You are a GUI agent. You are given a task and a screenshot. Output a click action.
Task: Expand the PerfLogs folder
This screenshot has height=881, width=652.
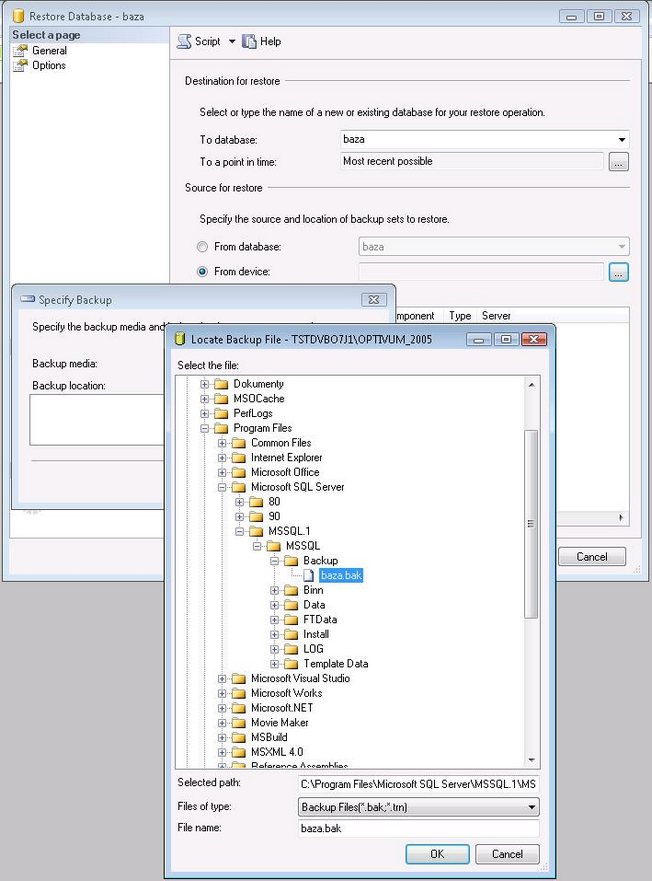tap(205, 414)
